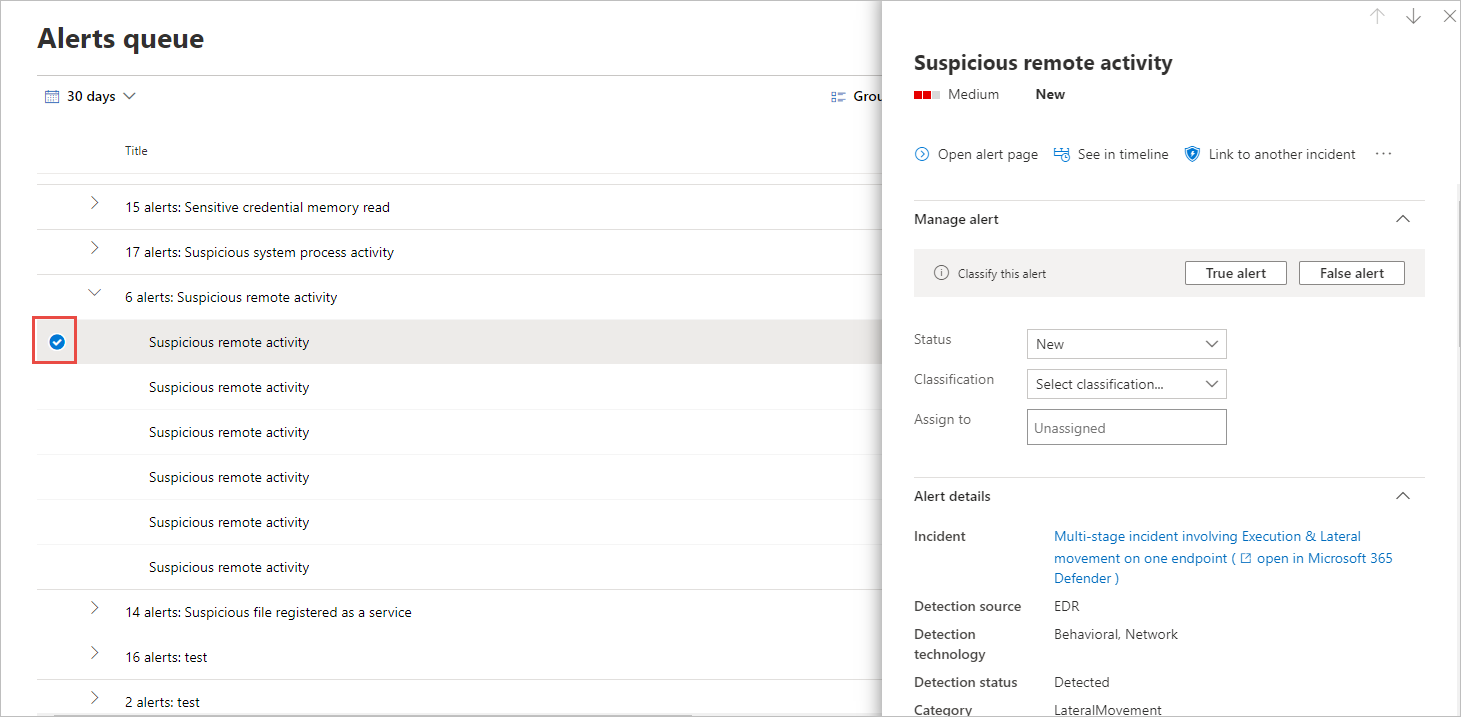Uncheck the selected Suspicious remote activity alert

pyautogui.click(x=57, y=342)
